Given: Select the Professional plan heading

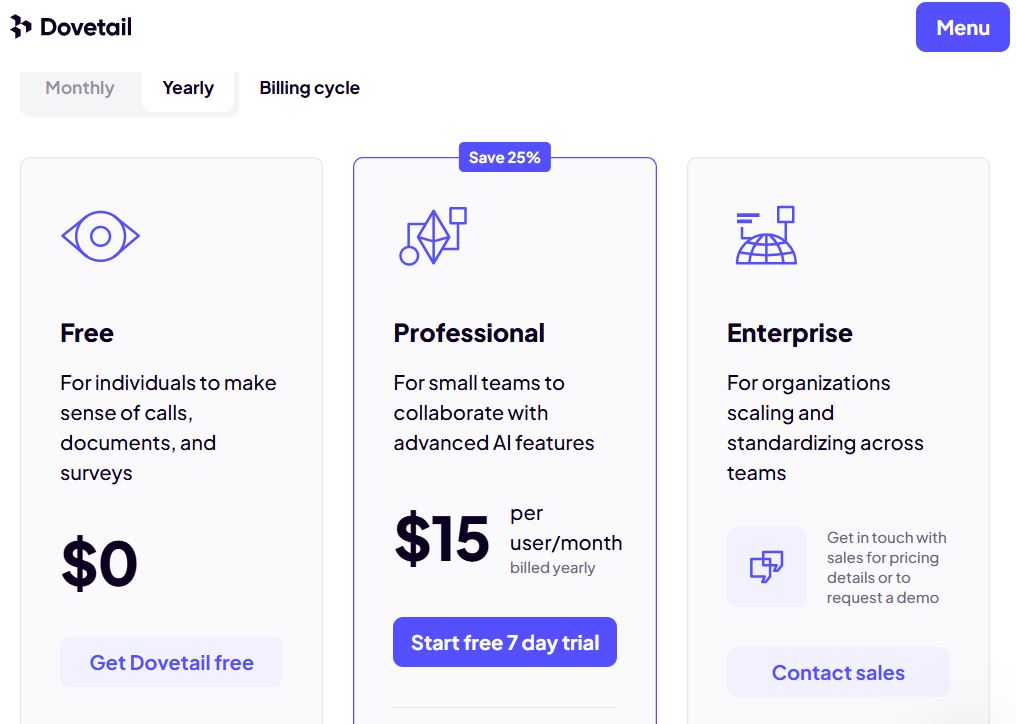Looking at the screenshot, I should coord(469,333).
